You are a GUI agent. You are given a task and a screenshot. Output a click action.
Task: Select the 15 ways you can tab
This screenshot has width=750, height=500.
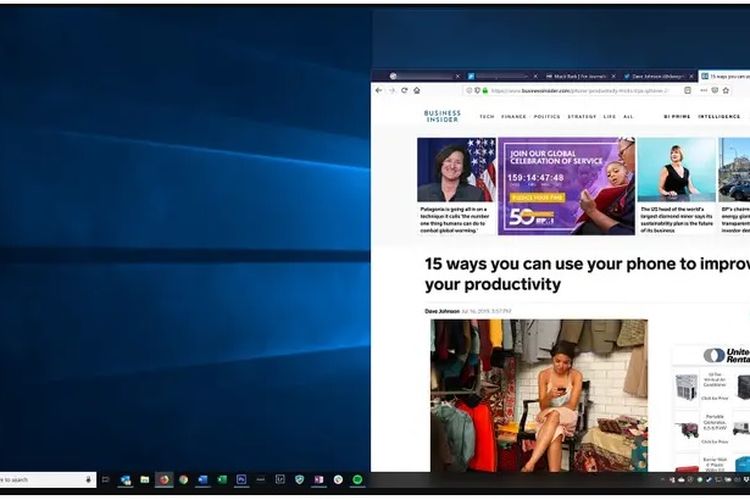click(x=724, y=76)
